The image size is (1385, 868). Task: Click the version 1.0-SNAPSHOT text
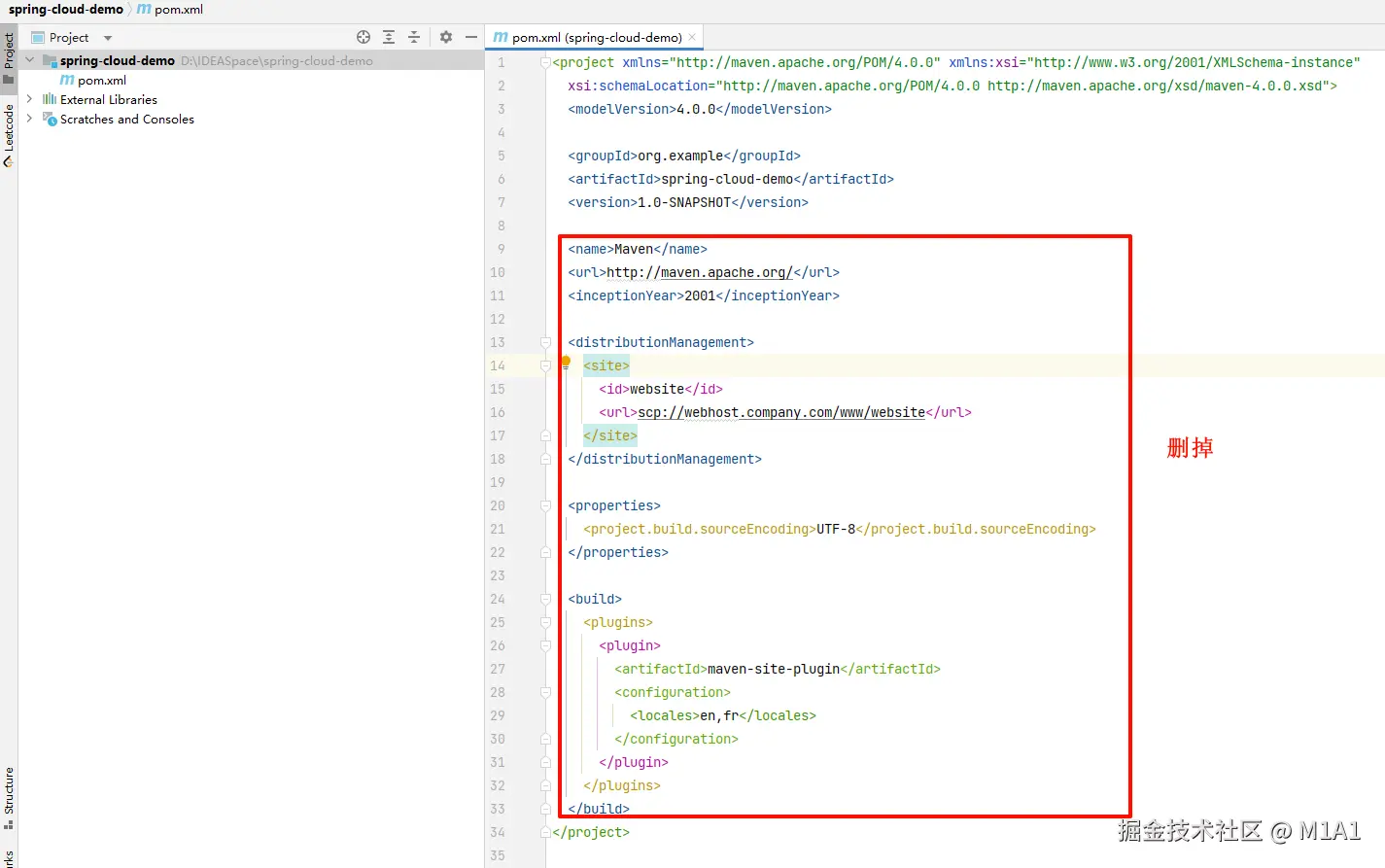[x=688, y=202]
